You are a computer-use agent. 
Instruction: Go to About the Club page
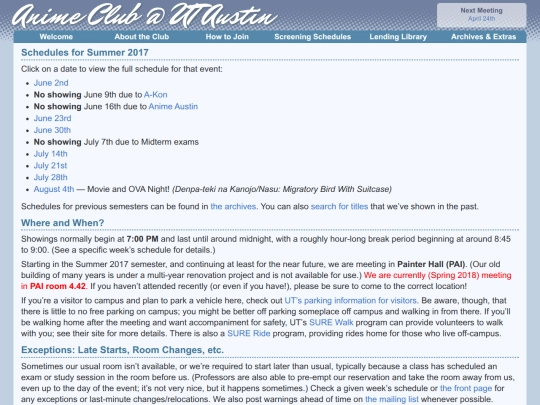pyautogui.click(x=142, y=37)
